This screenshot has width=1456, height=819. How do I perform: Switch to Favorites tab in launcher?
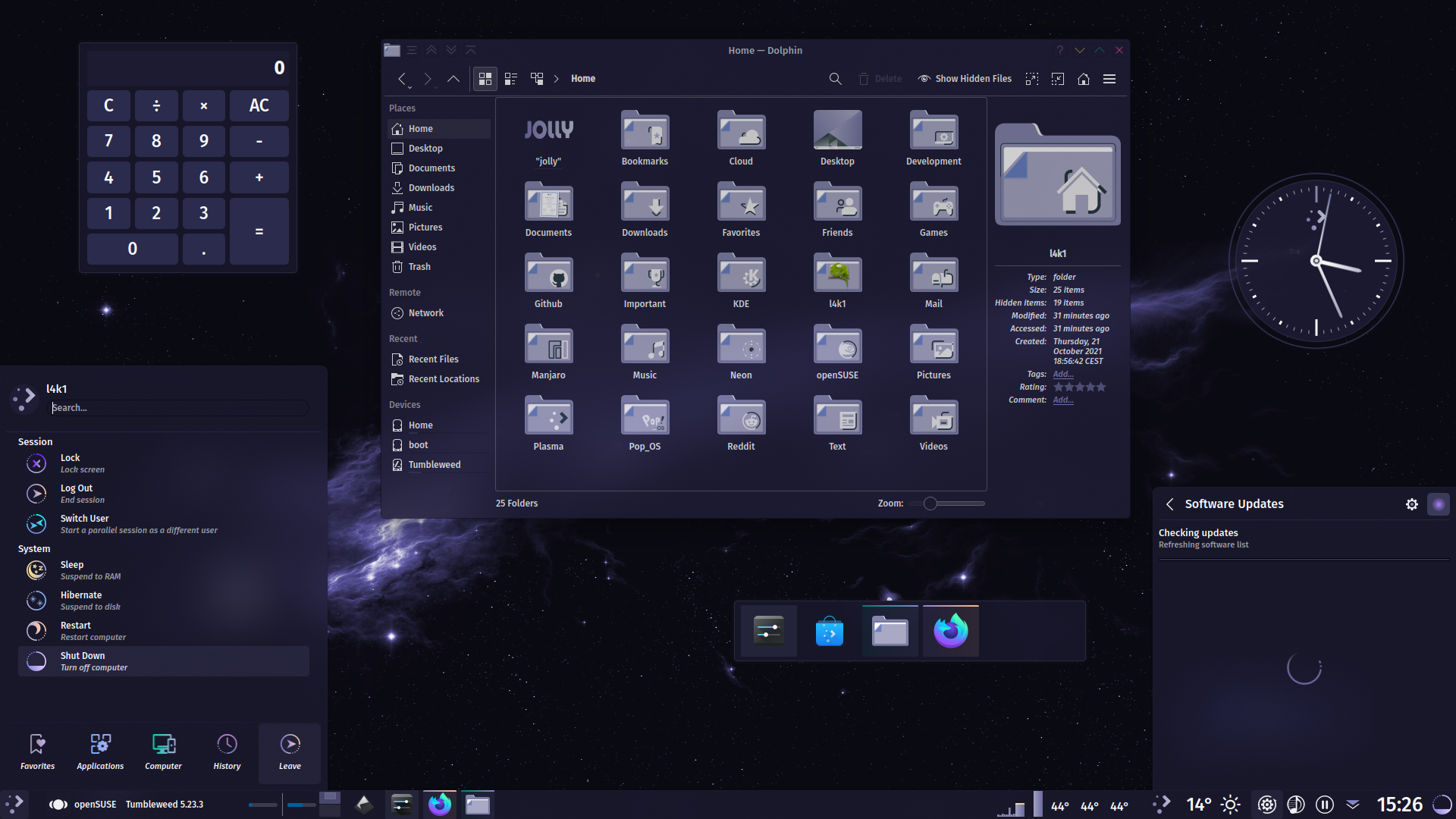[37, 752]
